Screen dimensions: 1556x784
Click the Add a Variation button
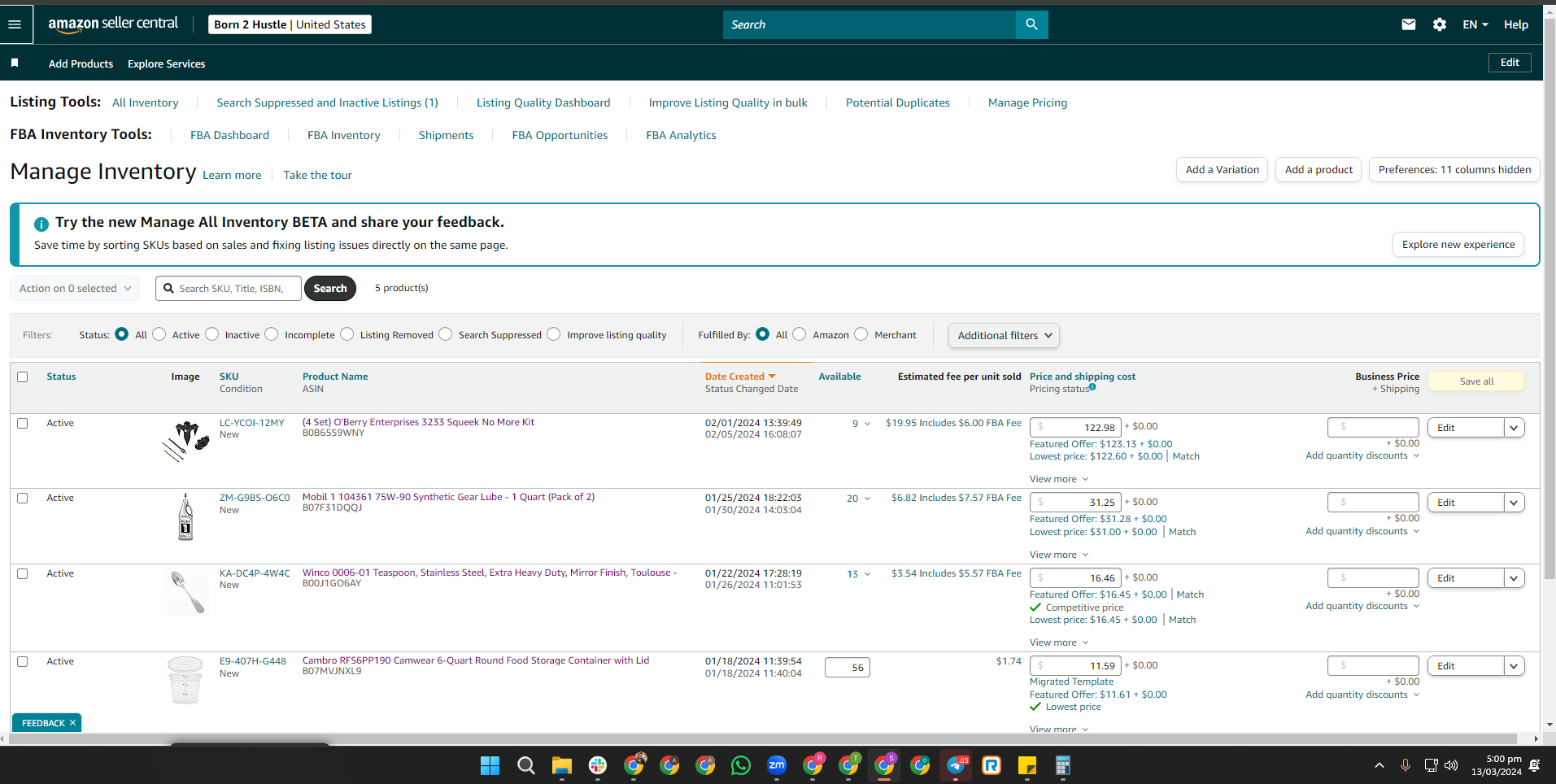1222,169
